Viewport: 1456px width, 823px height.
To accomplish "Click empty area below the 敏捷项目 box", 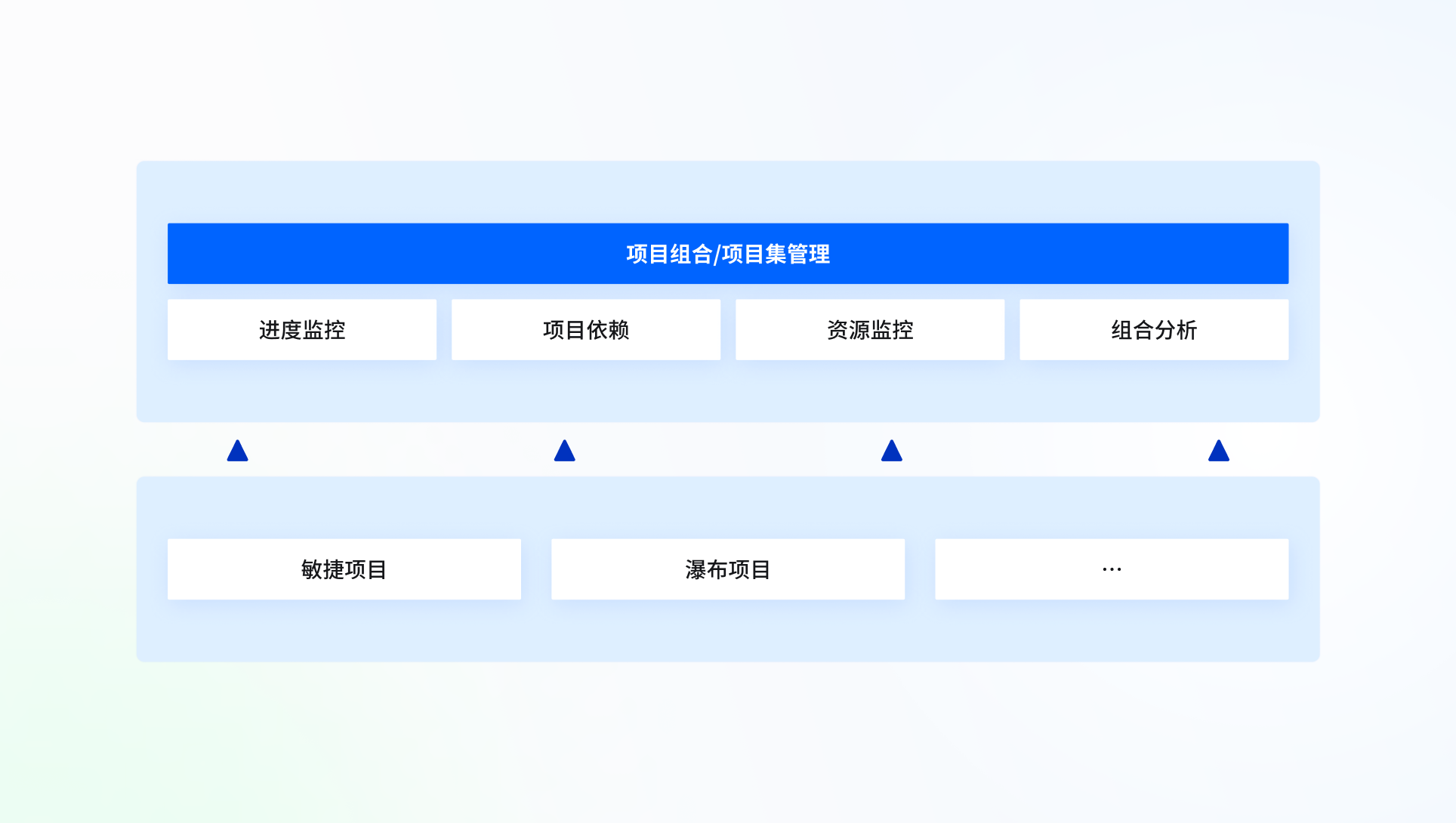I will tap(344, 631).
